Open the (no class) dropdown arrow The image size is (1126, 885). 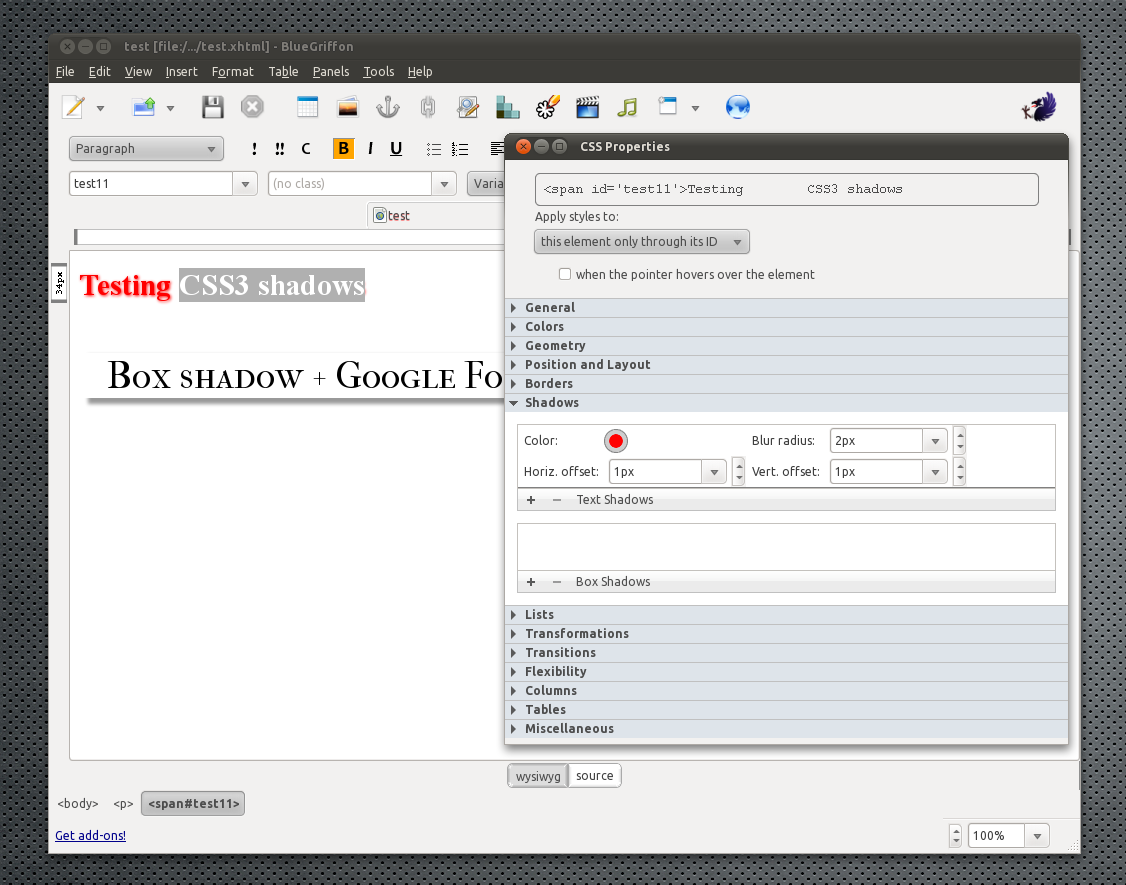click(444, 184)
